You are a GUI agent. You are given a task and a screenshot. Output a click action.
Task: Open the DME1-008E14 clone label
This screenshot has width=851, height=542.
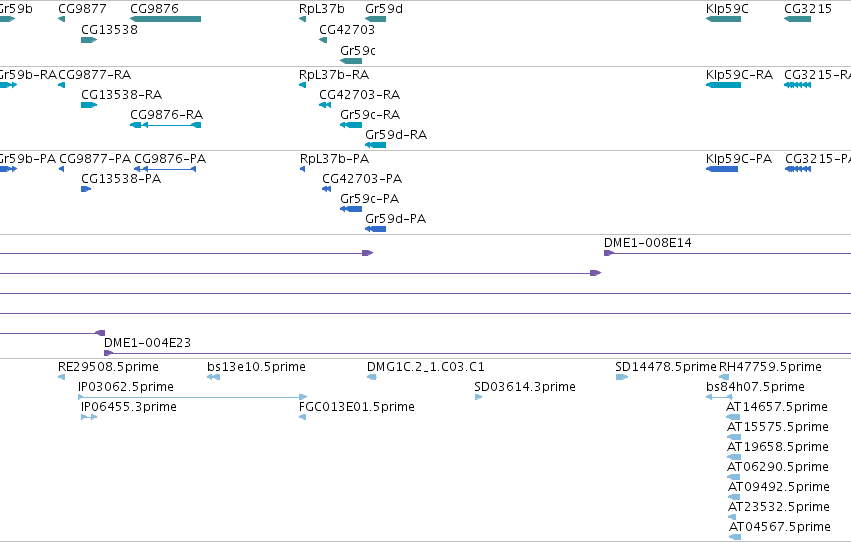(648, 243)
